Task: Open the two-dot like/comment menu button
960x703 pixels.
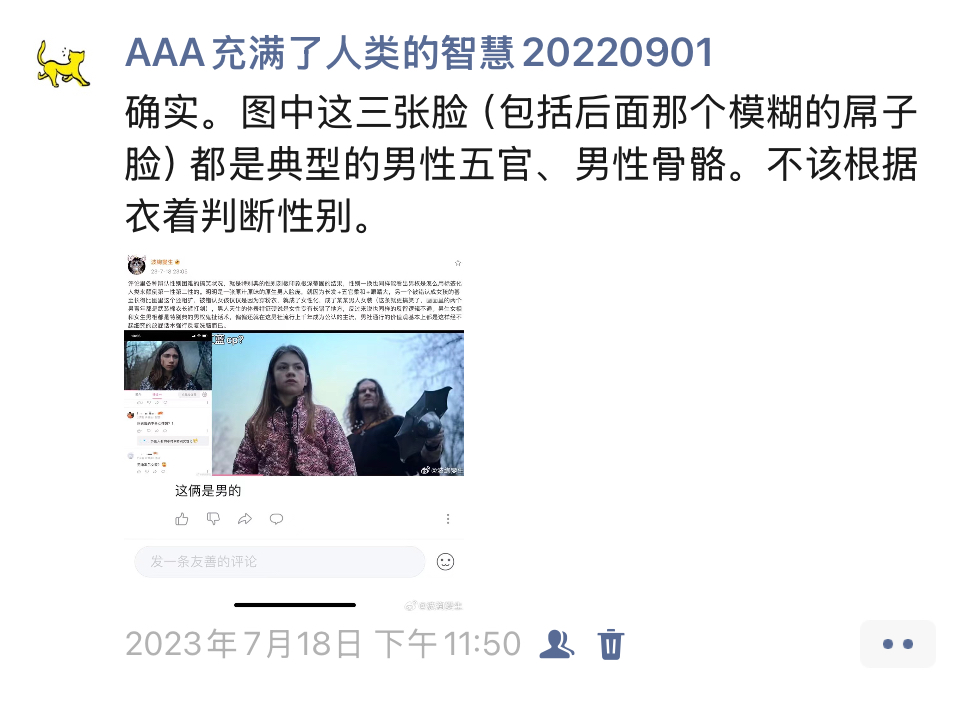Action: (898, 644)
